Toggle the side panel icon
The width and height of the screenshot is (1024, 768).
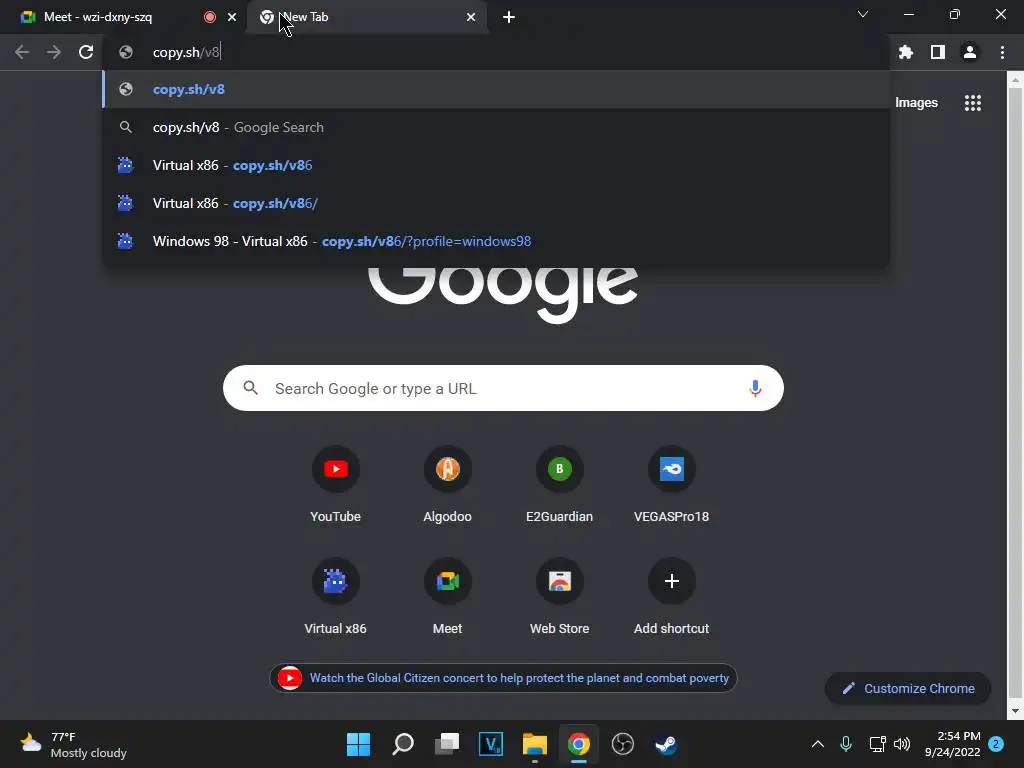pyautogui.click(x=938, y=52)
